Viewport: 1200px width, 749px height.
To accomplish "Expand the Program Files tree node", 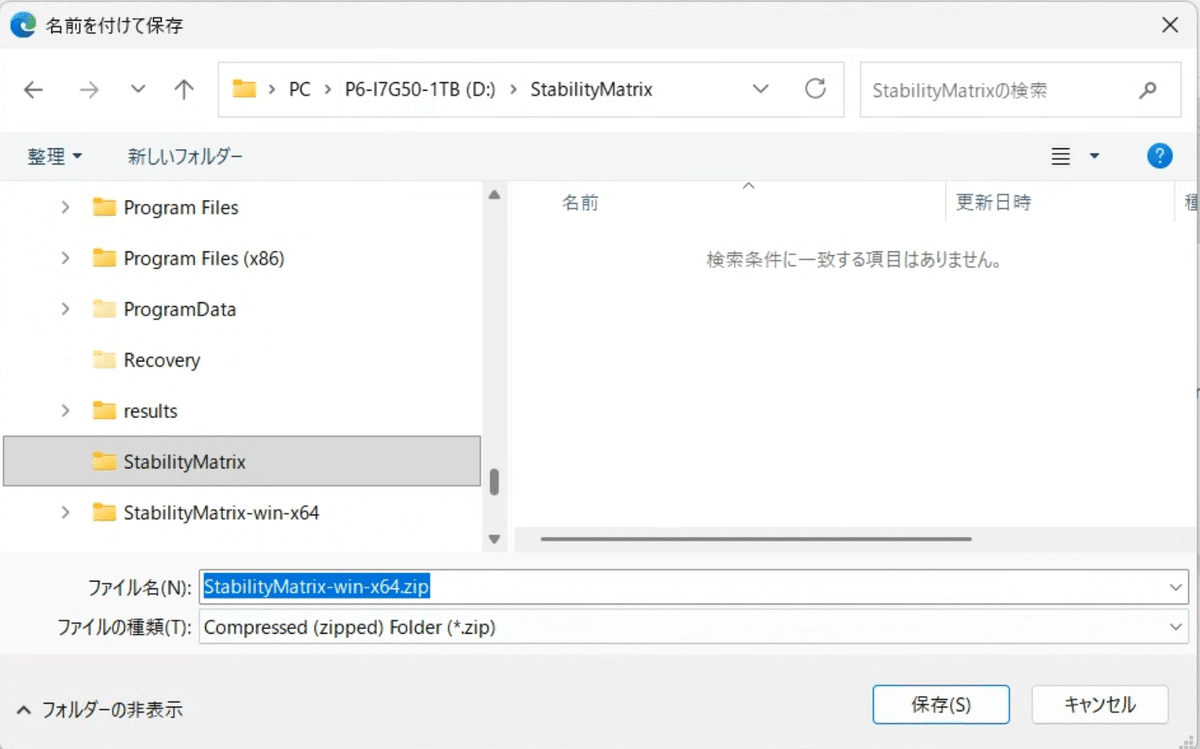I will pos(66,207).
